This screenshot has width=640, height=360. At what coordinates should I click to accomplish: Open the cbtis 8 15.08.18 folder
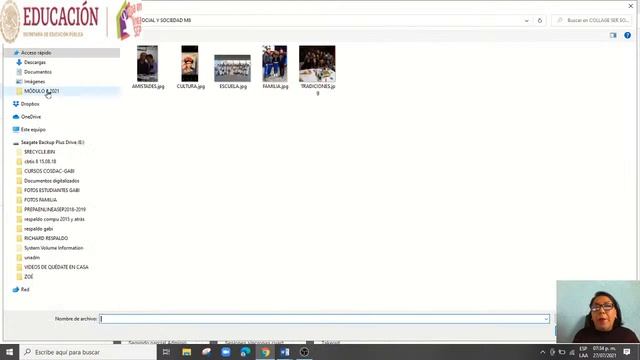coord(40,162)
